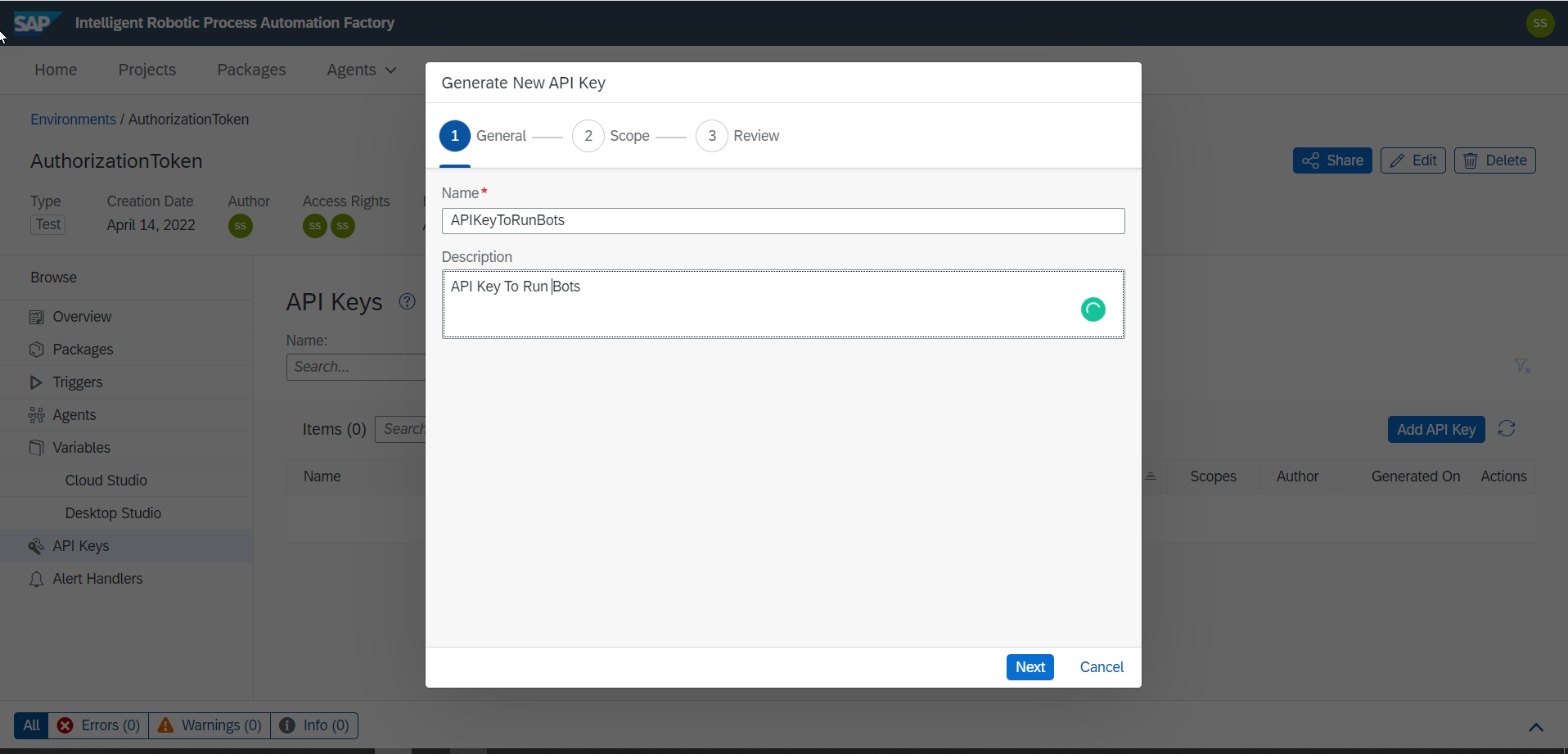1568x754 pixels.
Task: Filter messages by Warnings (0)
Action: [x=210, y=725]
